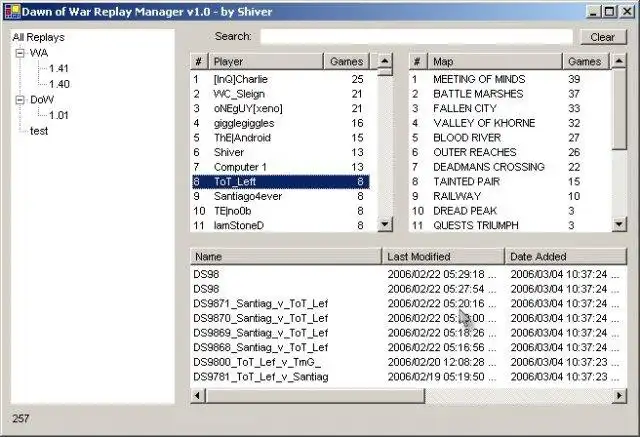Collapse the WA tree node

20,53
